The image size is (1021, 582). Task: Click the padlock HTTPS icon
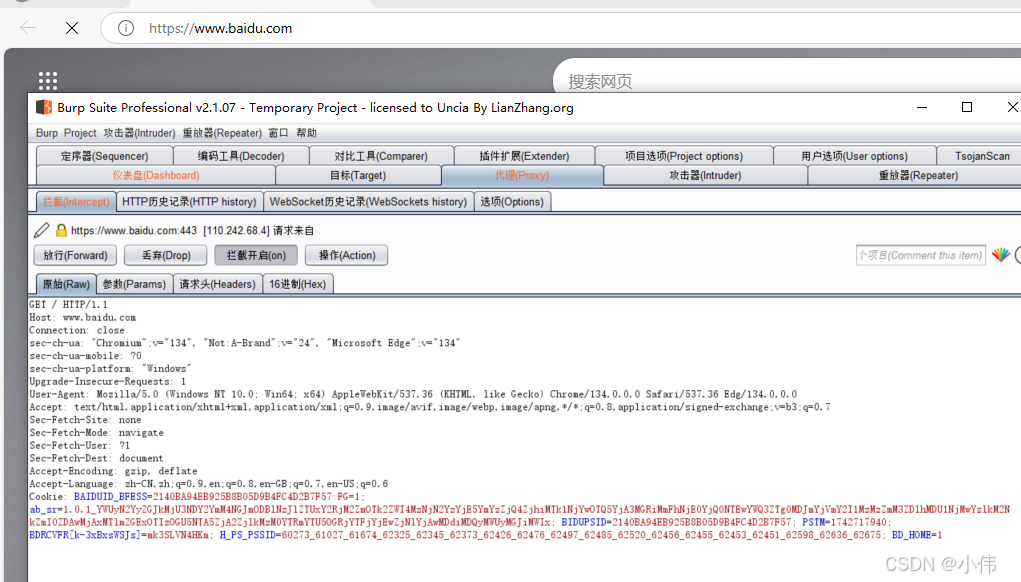coord(61,230)
